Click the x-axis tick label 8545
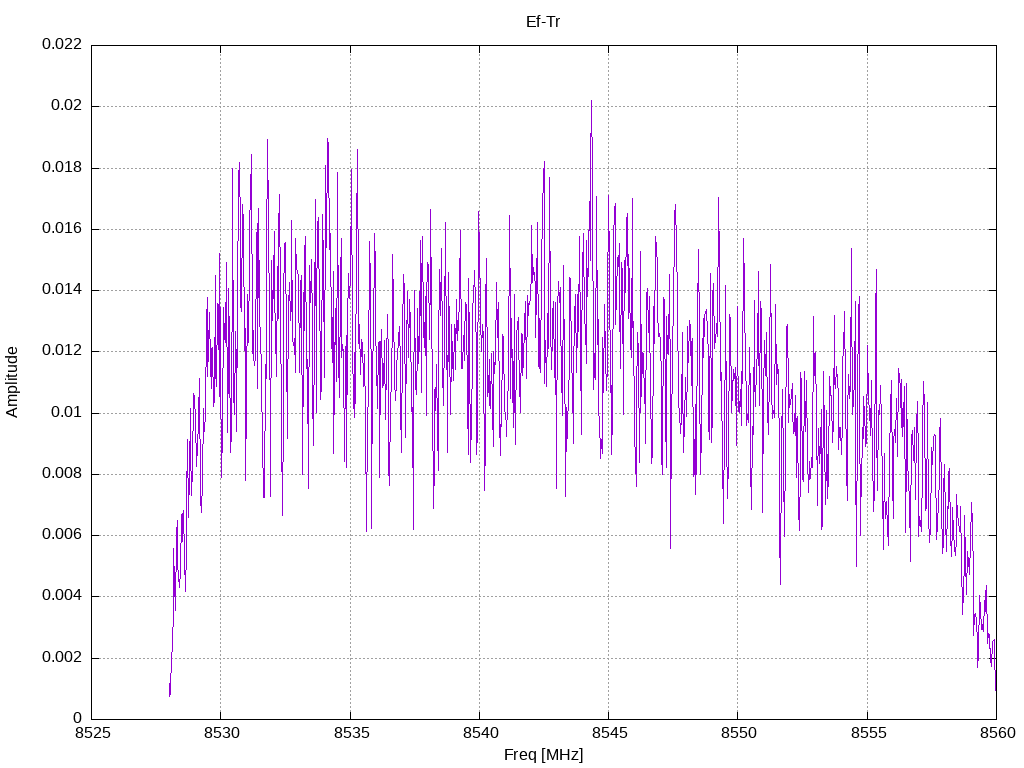Viewport: 1024px width, 768px height. [x=610, y=733]
